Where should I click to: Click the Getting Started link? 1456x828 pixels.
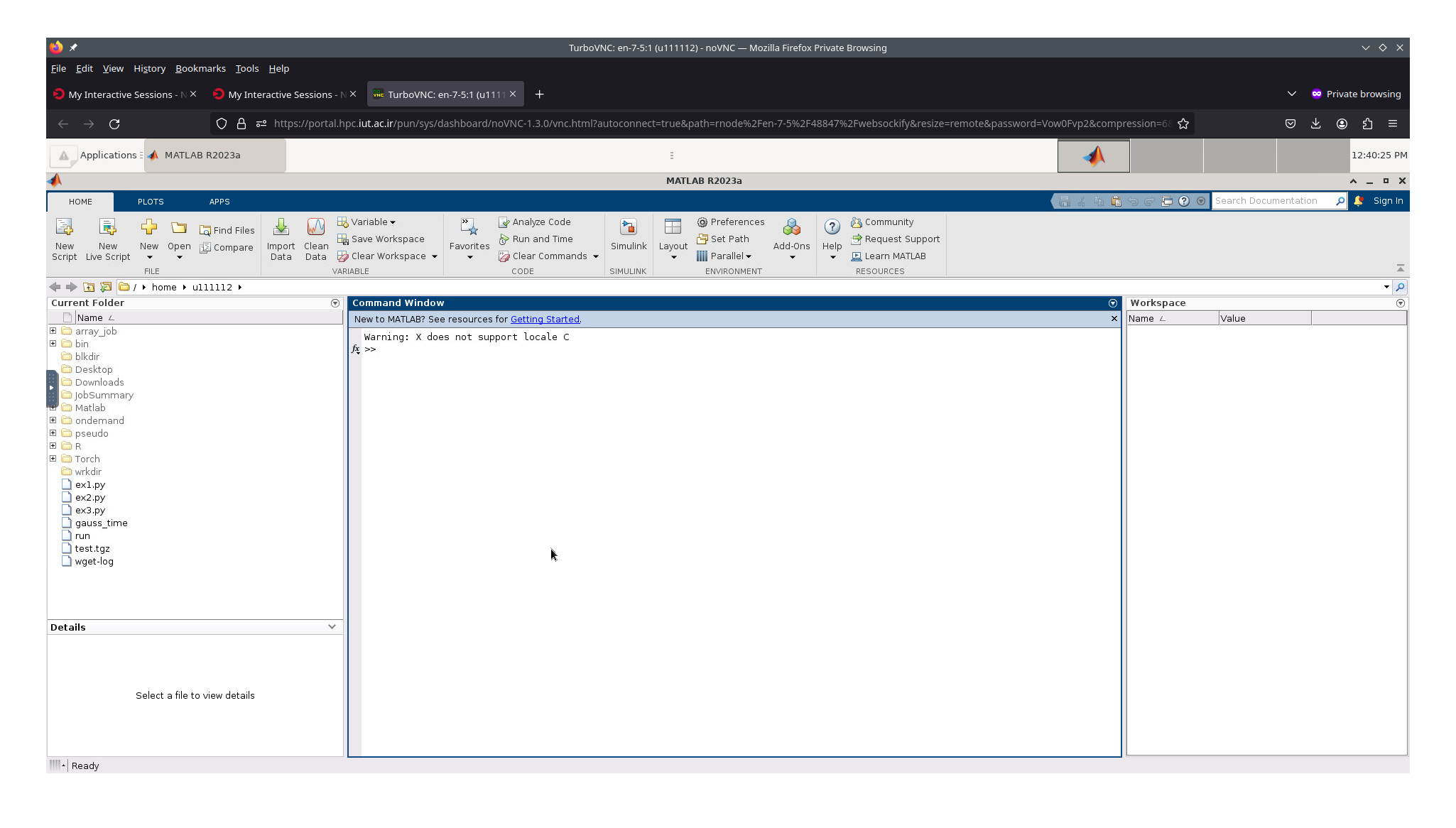pos(545,320)
